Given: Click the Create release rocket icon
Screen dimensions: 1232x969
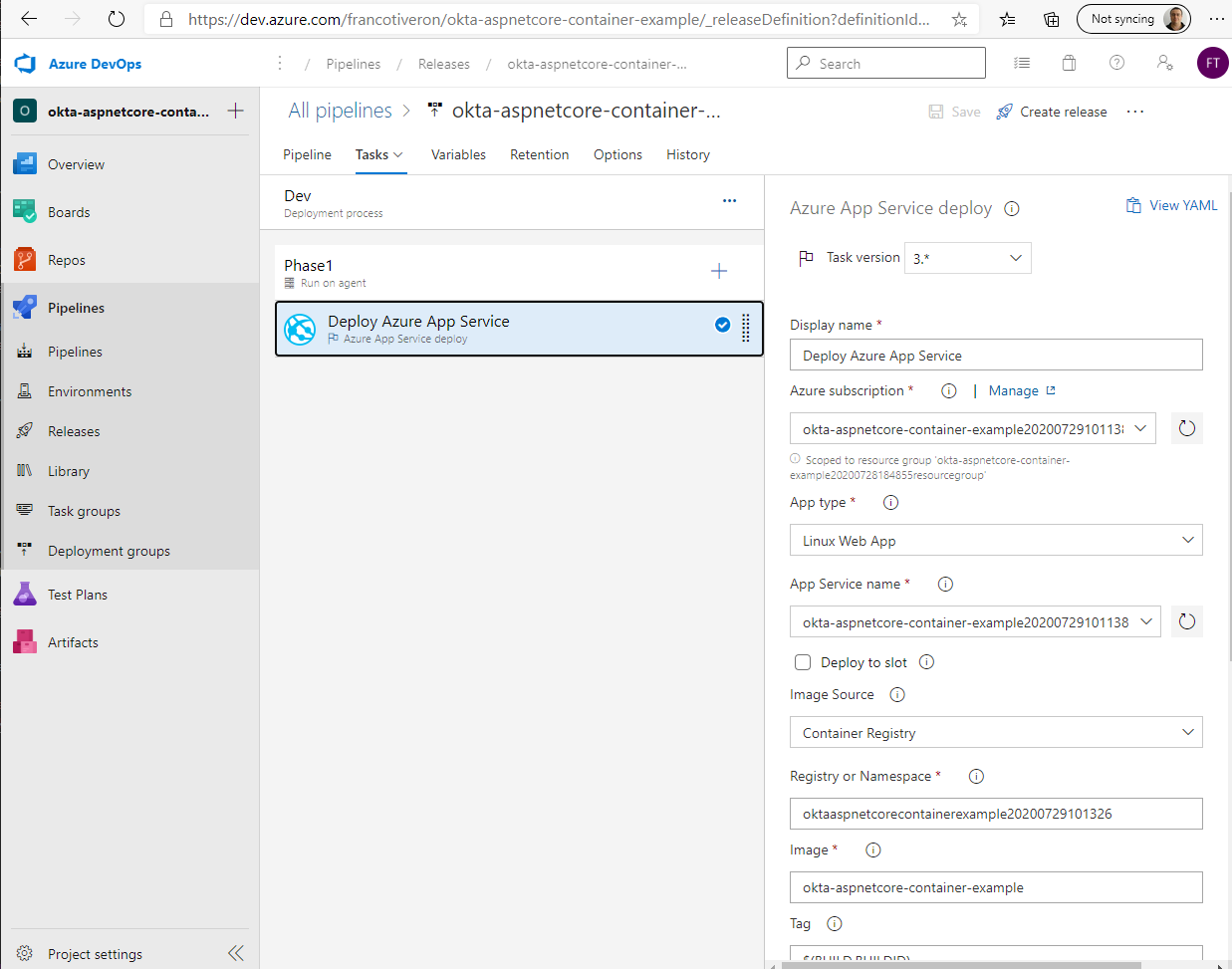Looking at the screenshot, I should click(1005, 112).
